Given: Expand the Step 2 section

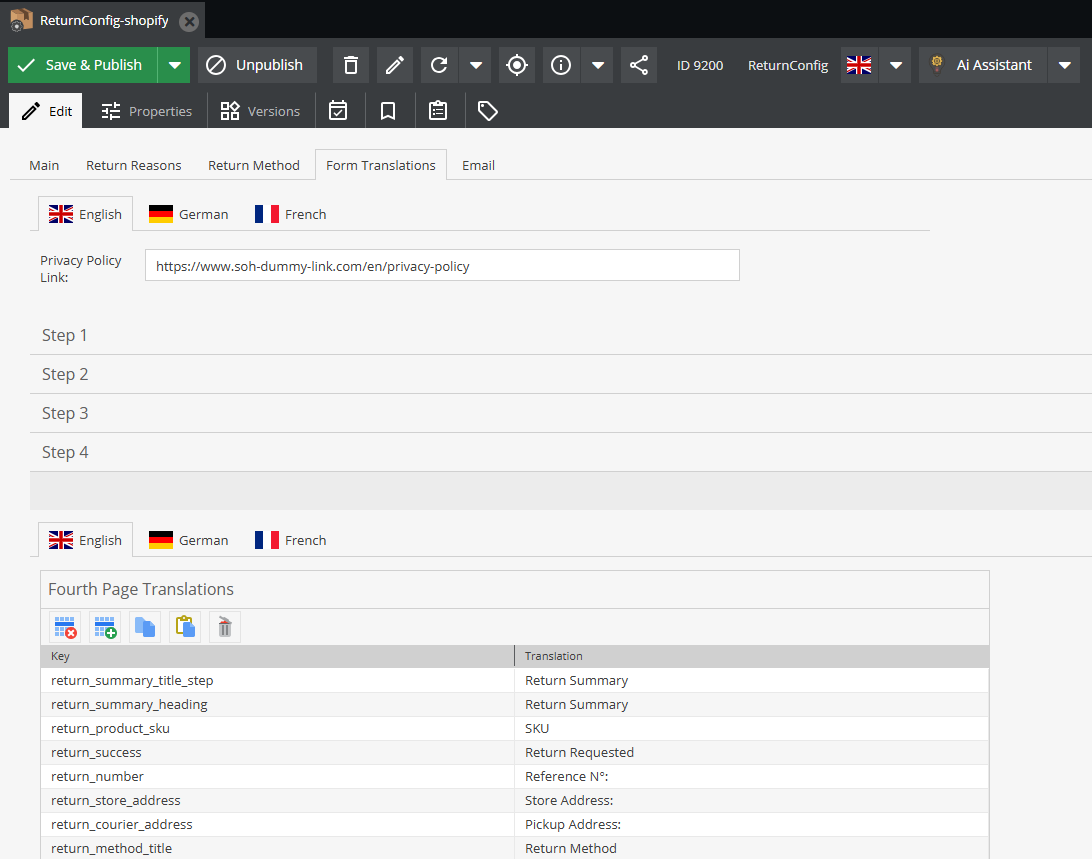Looking at the screenshot, I should pos(65,374).
